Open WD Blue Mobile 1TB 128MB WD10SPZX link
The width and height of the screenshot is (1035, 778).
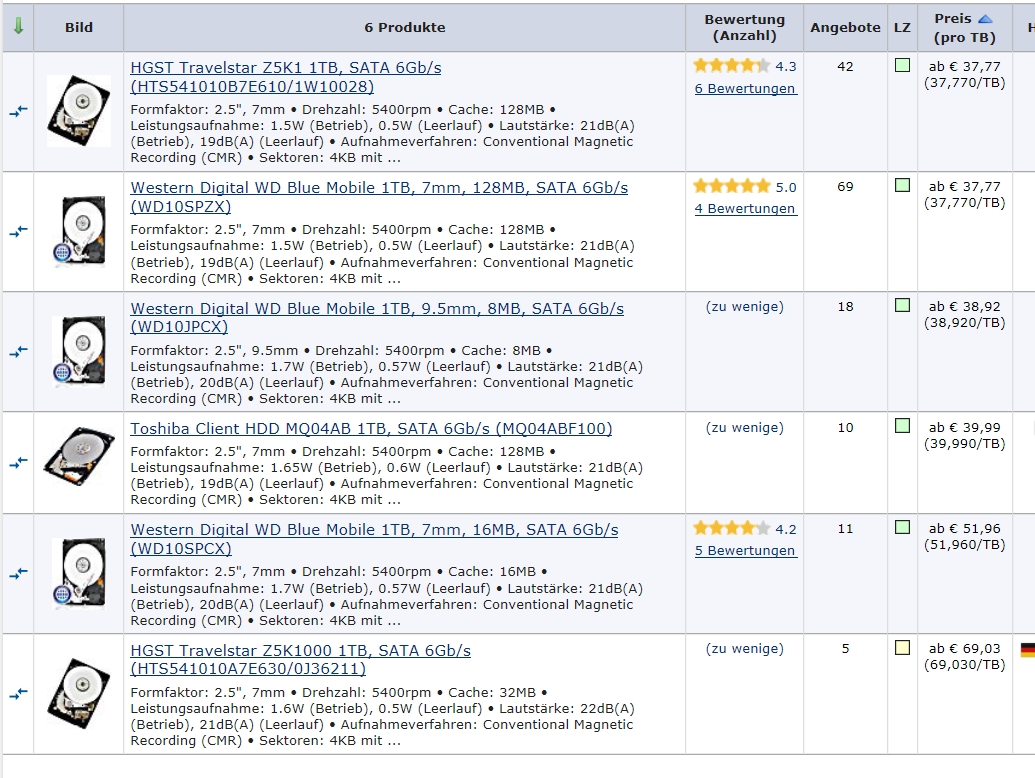(379, 197)
